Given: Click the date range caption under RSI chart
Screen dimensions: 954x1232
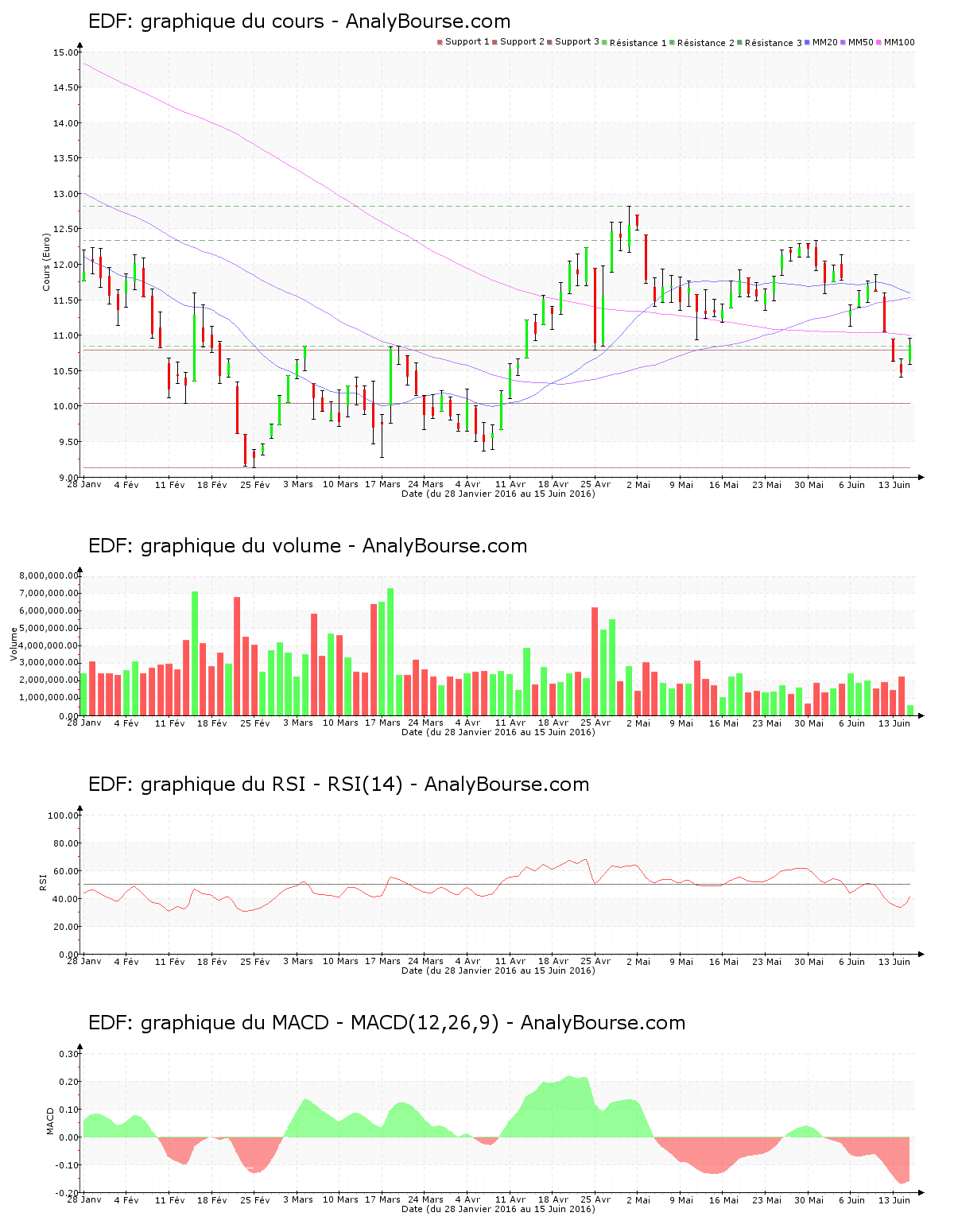Looking at the screenshot, I should point(498,970).
